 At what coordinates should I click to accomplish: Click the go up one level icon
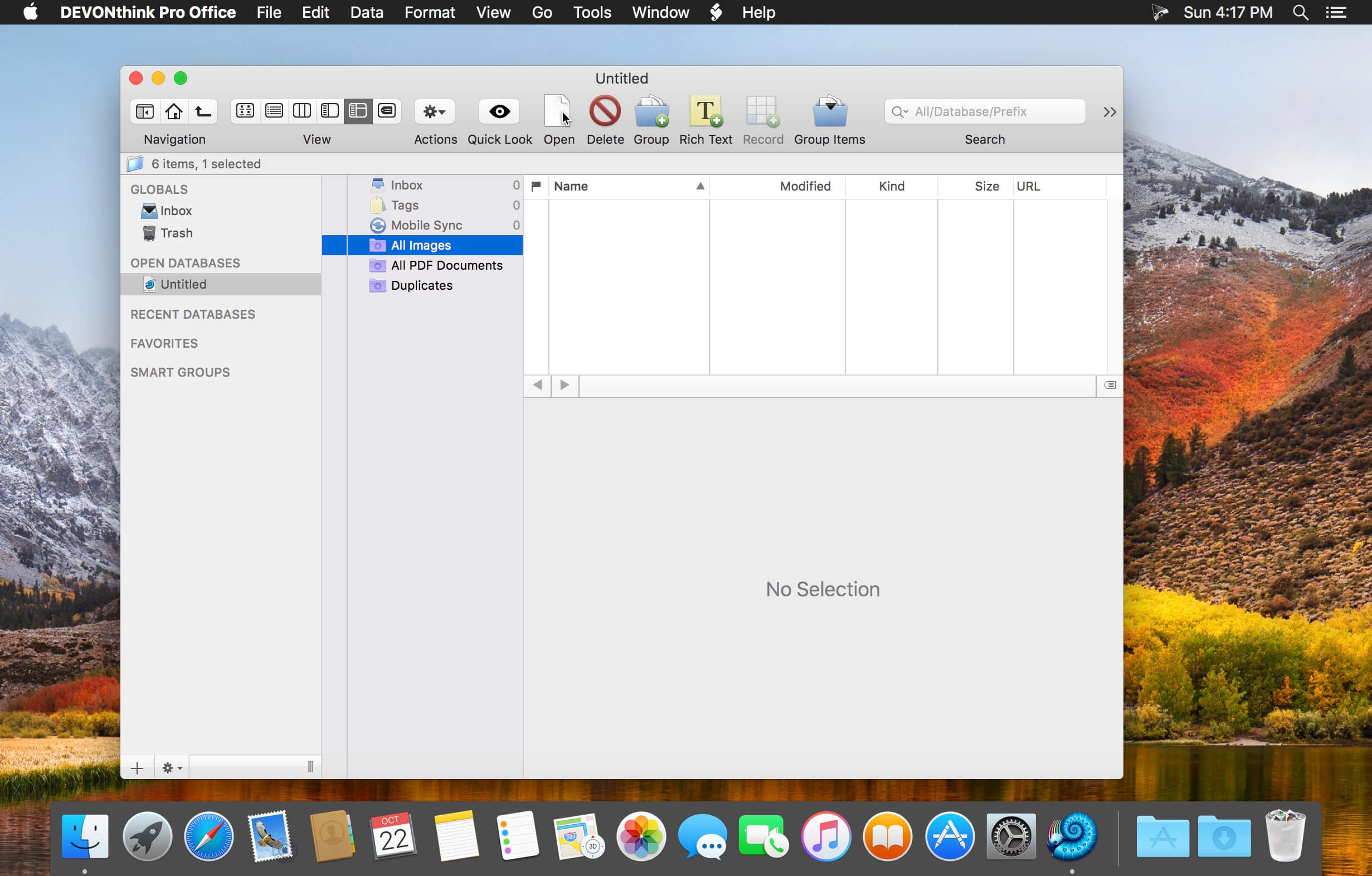click(203, 110)
